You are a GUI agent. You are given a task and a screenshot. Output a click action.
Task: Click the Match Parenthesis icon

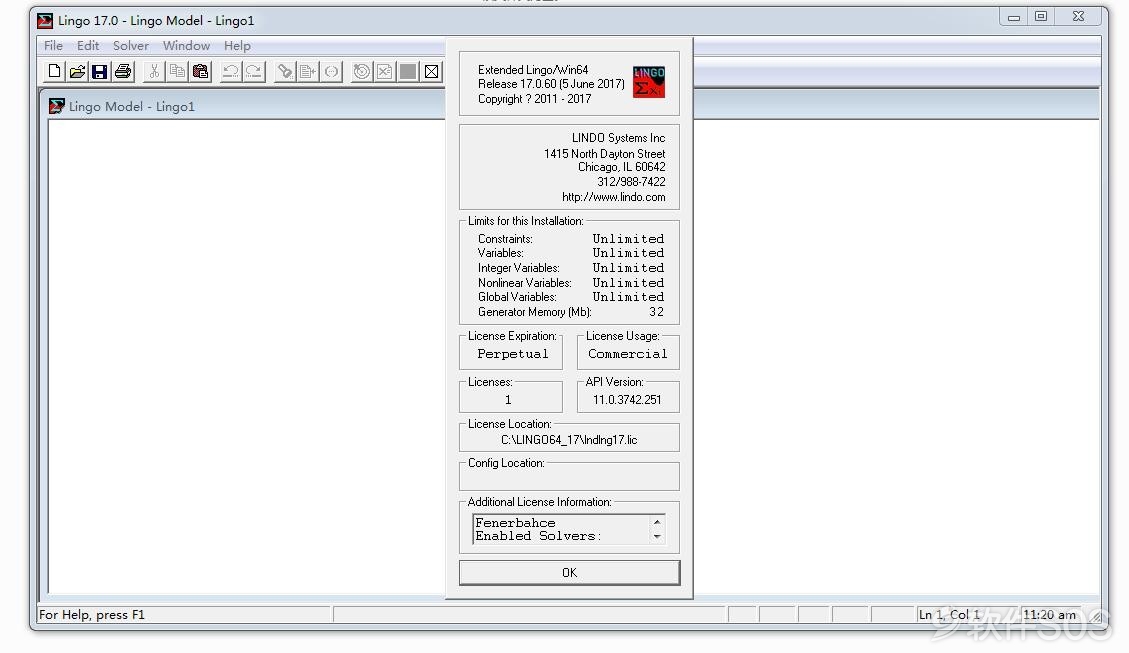tap(331, 71)
